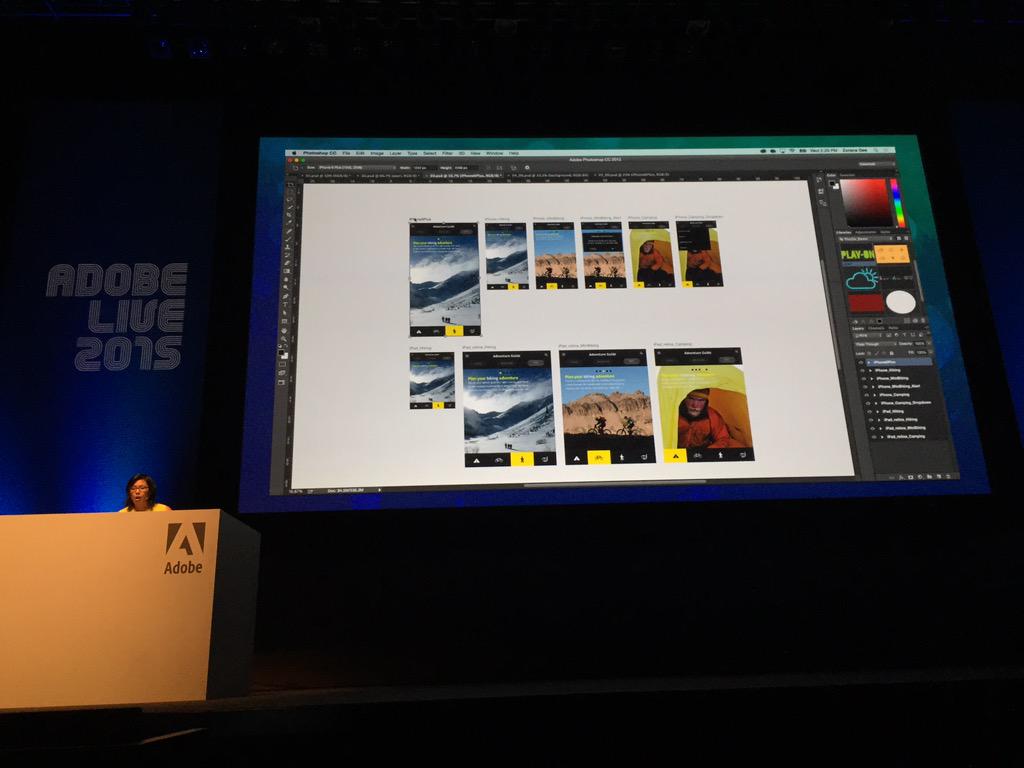Click the iPad retina mountain biking artboard
The width and height of the screenshot is (1024, 768).
point(607,407)
